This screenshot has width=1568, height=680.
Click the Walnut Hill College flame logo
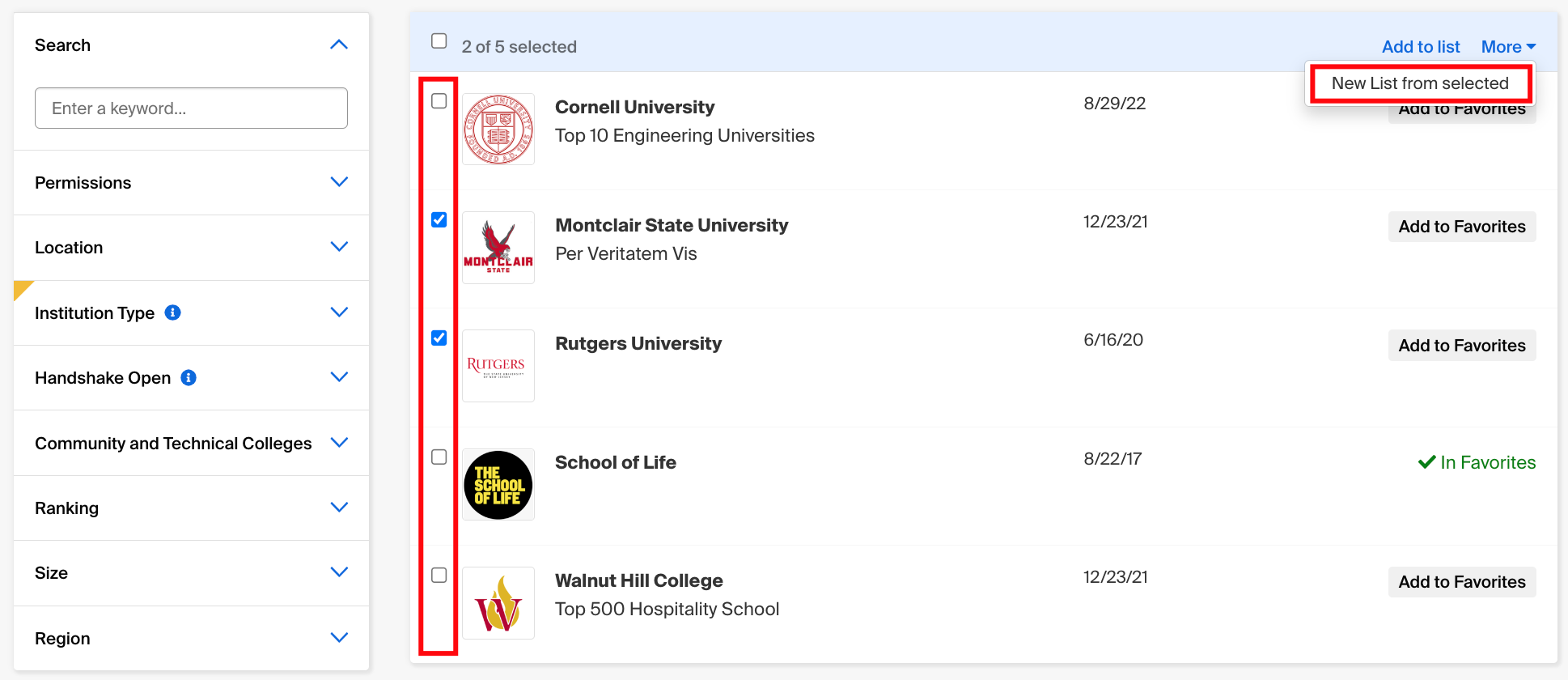pos(498,603)
